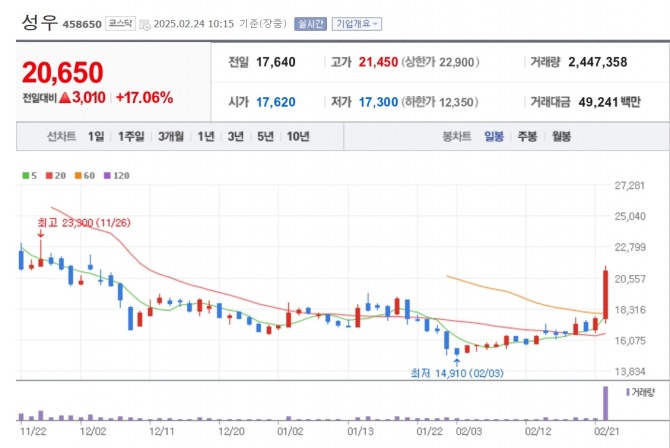The image size is (670, 448).
Task: Click the 거래대금 value 49,241
Action: coord(598,102)
